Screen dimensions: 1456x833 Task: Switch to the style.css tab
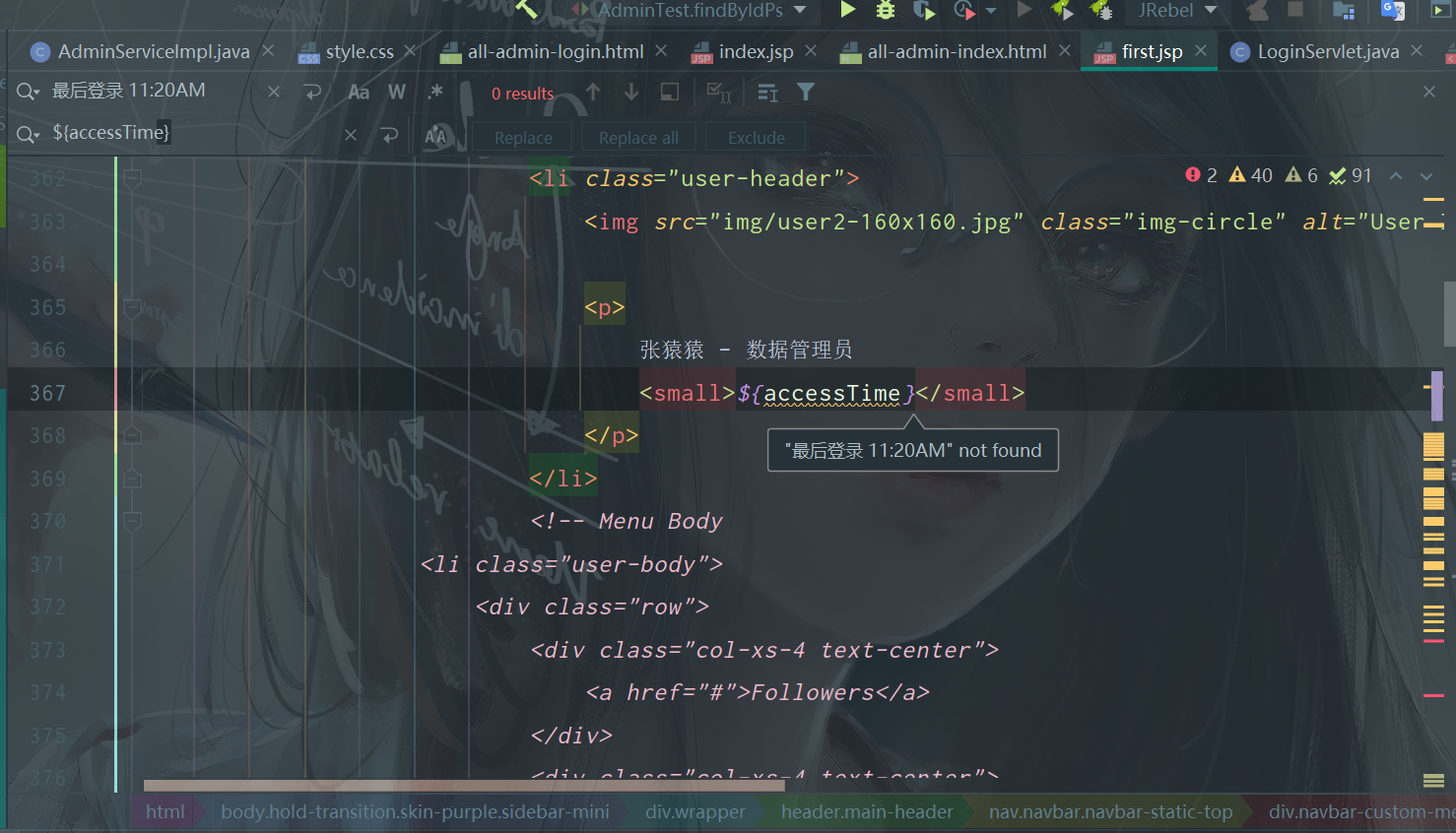click(360, 51)
